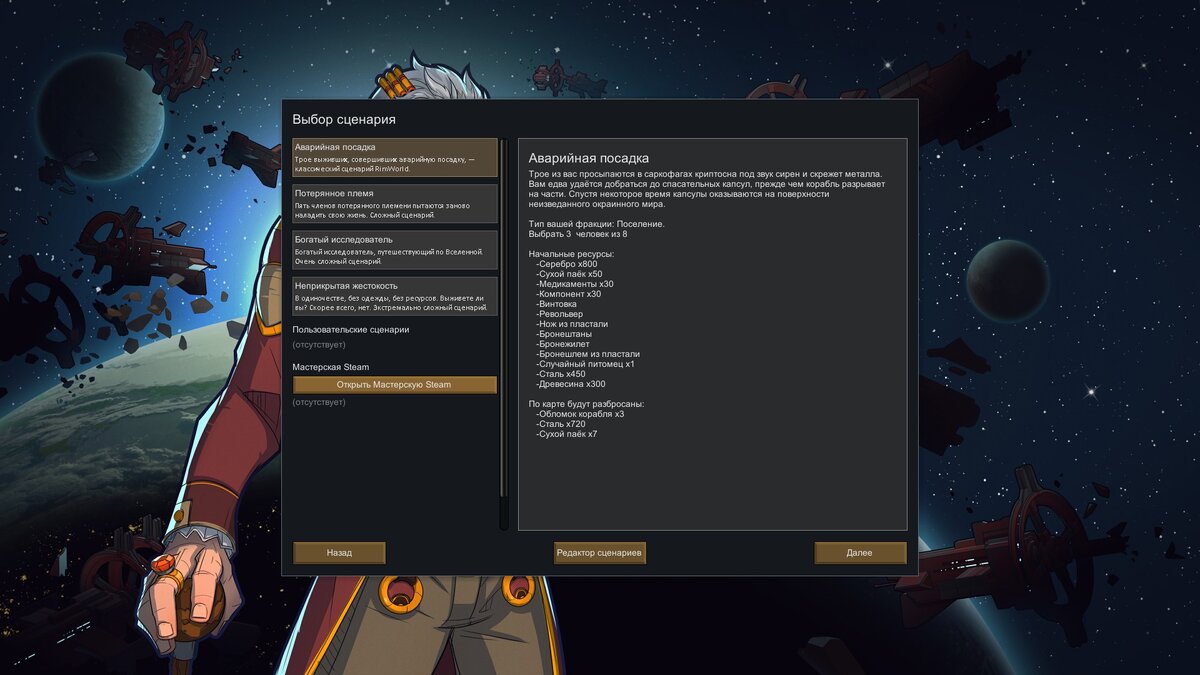The width and height of the screenshot is (1200, 675).
Task: Proceed with the Далее button
Action: click(x=860, y=553)
